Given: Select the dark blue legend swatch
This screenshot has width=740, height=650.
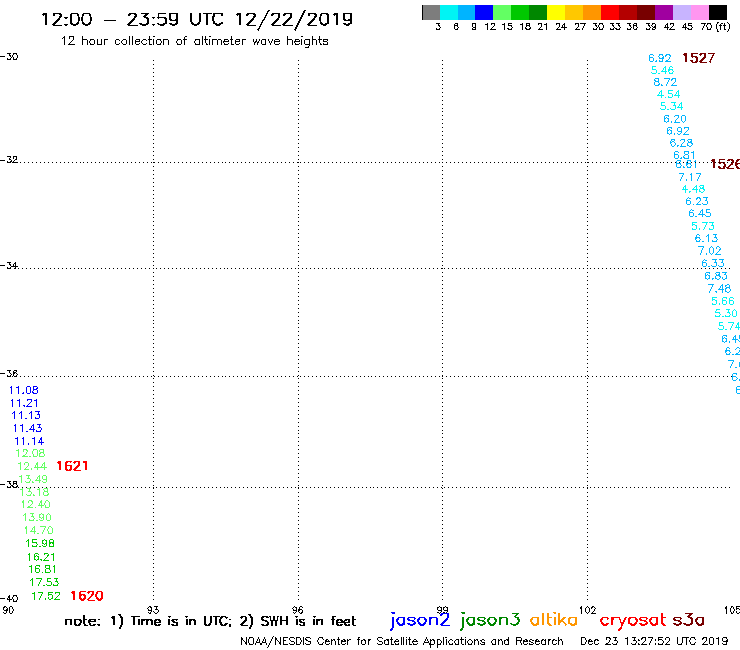Looking at the screenshot, I should [484, 12].
